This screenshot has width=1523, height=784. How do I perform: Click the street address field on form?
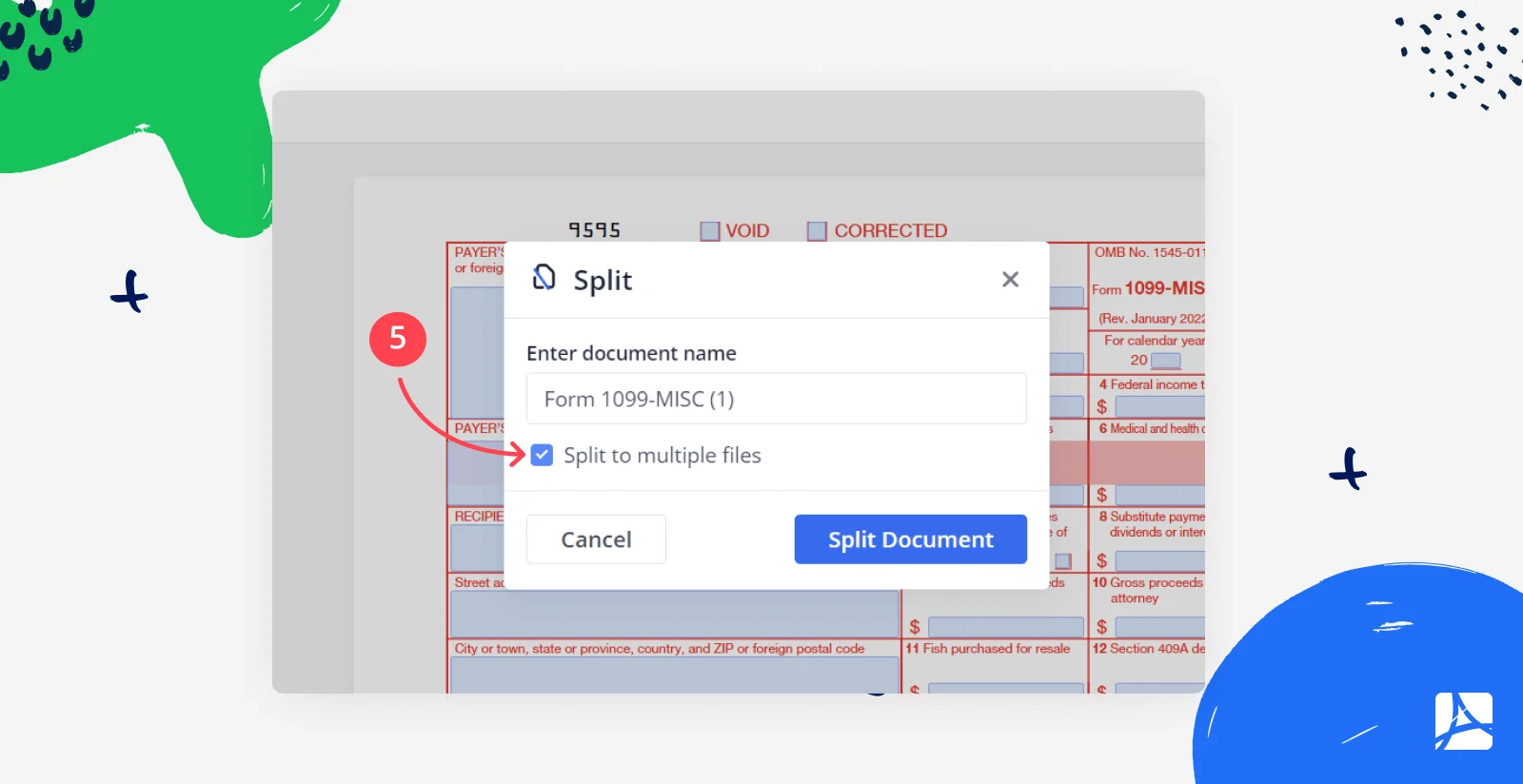click(675, 614)
